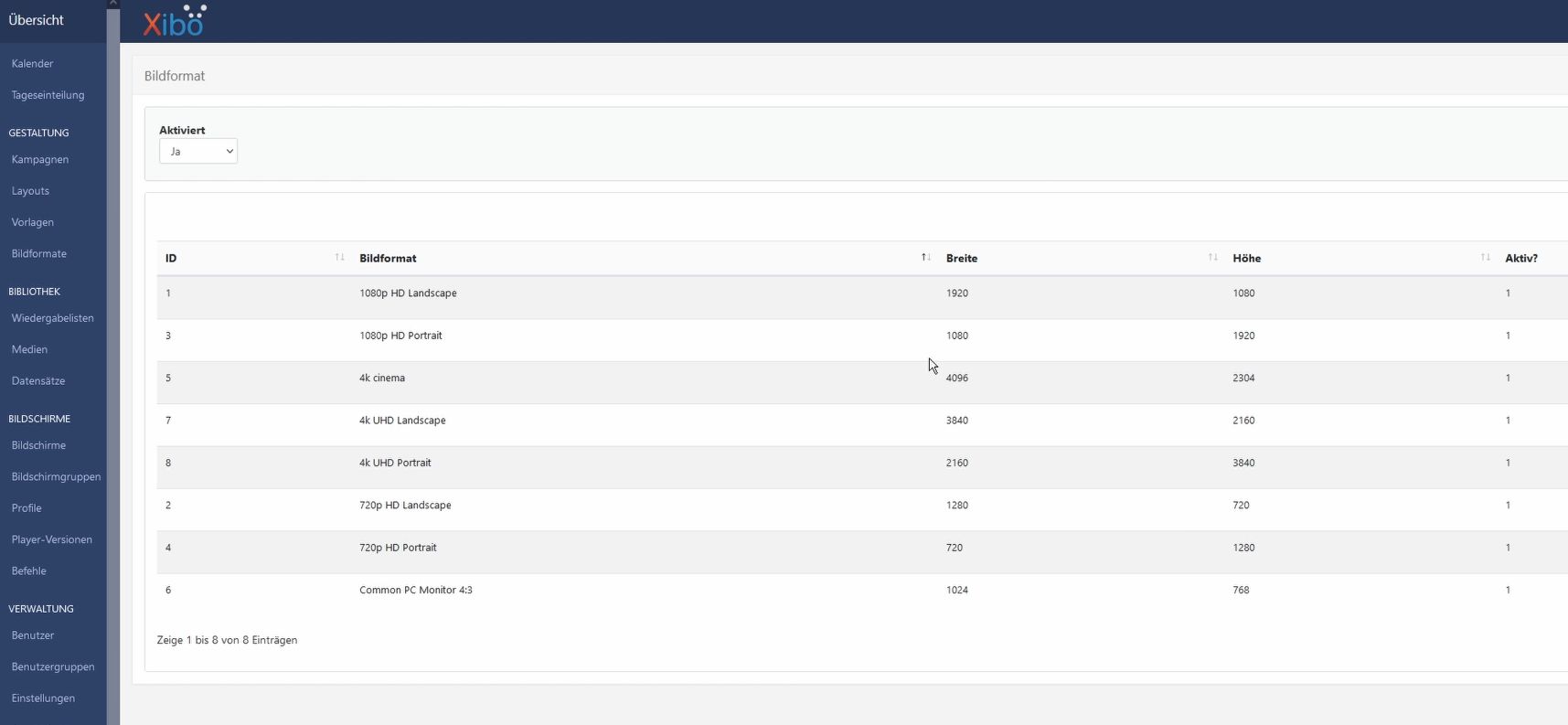1568x725 pixels.
Task: Click height value 2304
Action: pyautogui.click(x=1243, y=378)
